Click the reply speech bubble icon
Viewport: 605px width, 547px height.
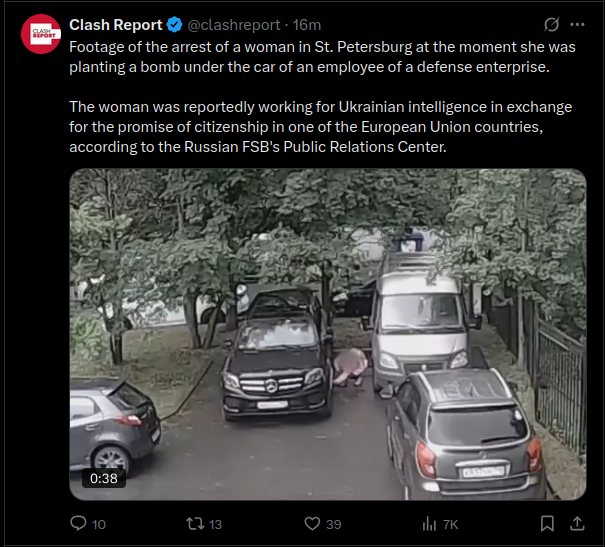(78, 523)
